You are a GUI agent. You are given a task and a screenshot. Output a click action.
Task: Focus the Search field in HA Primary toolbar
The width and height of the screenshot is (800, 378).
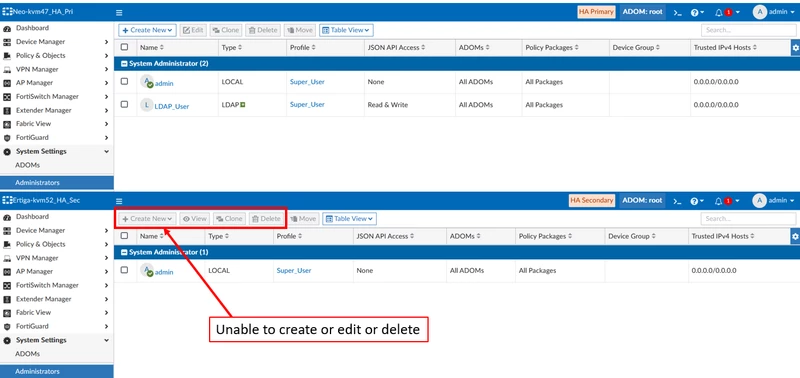[748, 30]
